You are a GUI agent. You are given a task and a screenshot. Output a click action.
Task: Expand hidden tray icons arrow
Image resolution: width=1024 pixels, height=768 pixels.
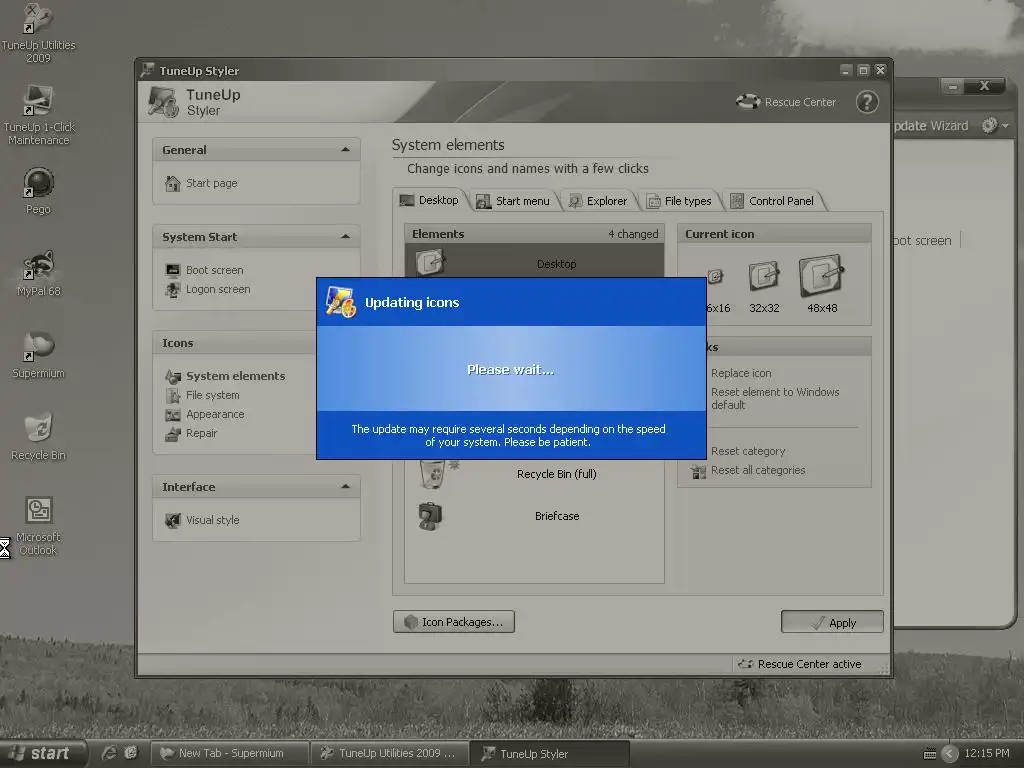950,754
